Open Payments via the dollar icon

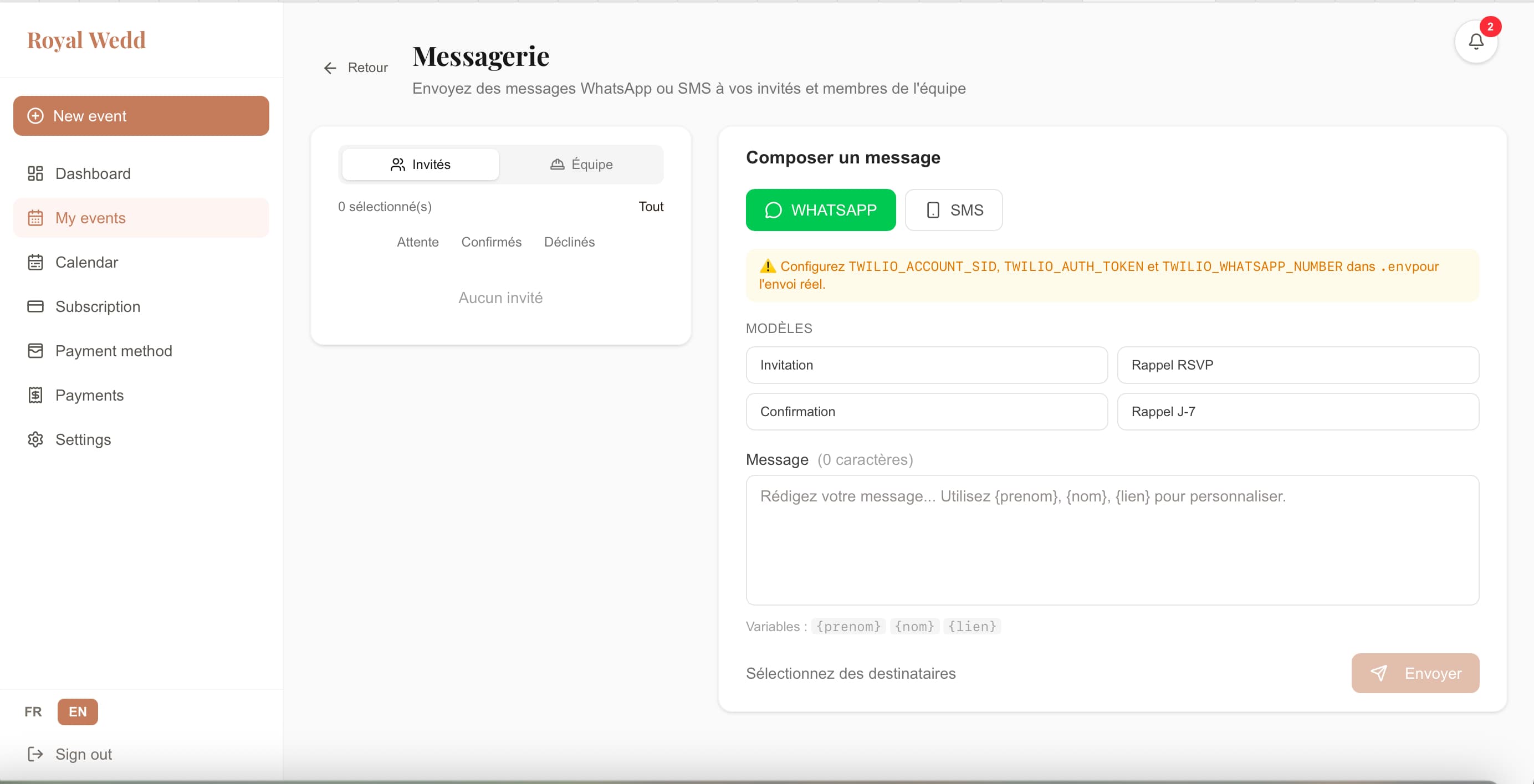coord(34,395)
